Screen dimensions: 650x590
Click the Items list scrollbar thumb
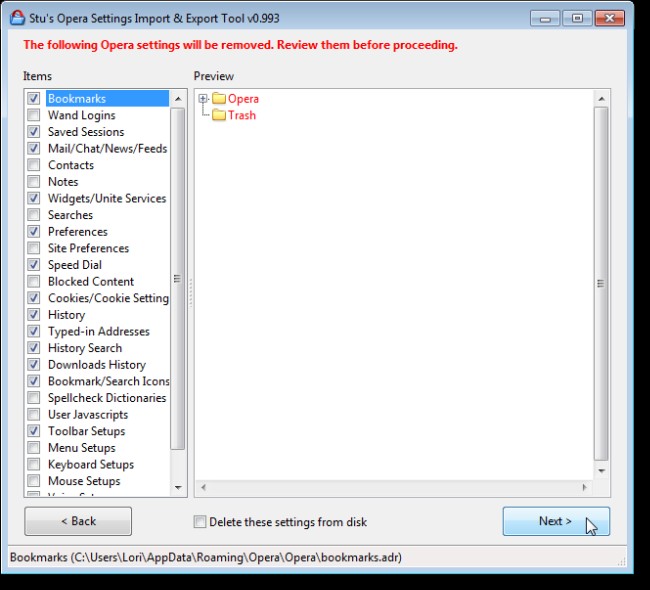[x=178, y=279]
